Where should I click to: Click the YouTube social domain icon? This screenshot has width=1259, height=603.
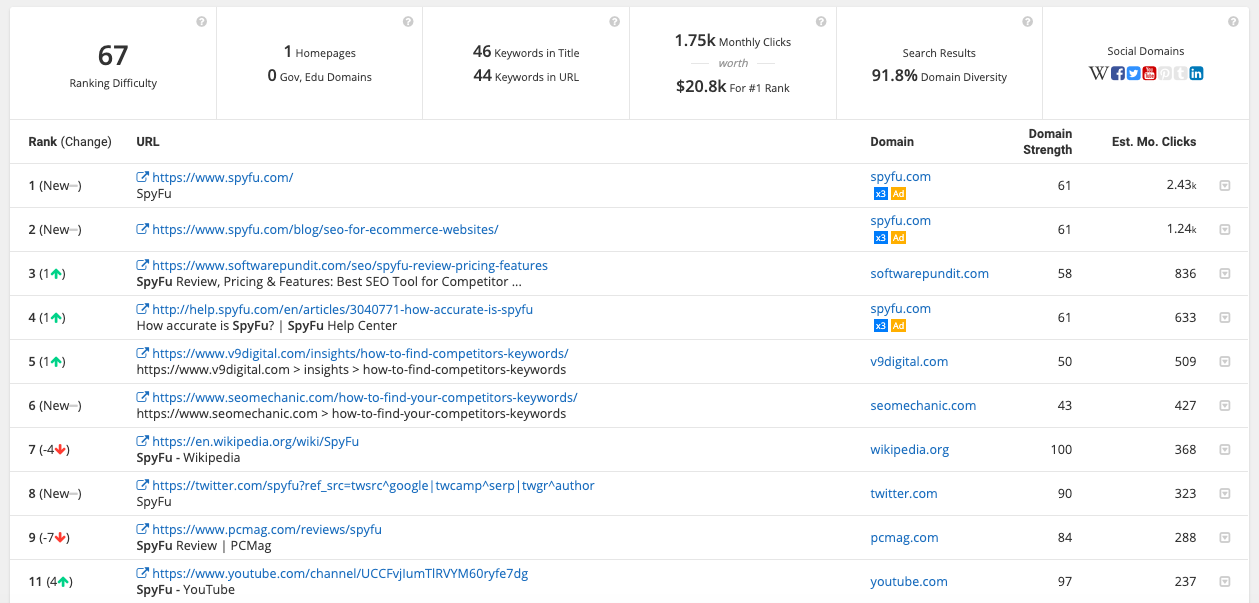1149,73
